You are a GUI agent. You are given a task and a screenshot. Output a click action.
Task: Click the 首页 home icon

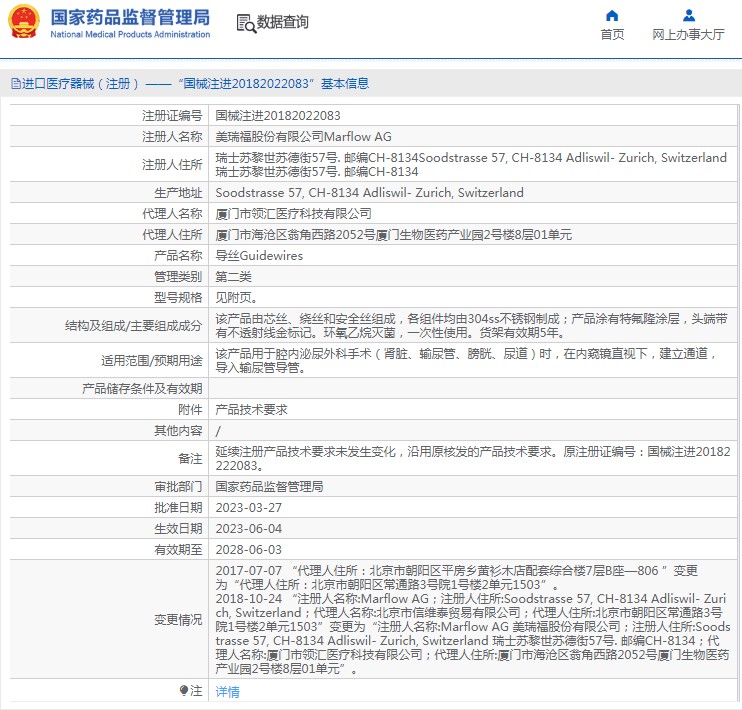pos(612,16)
